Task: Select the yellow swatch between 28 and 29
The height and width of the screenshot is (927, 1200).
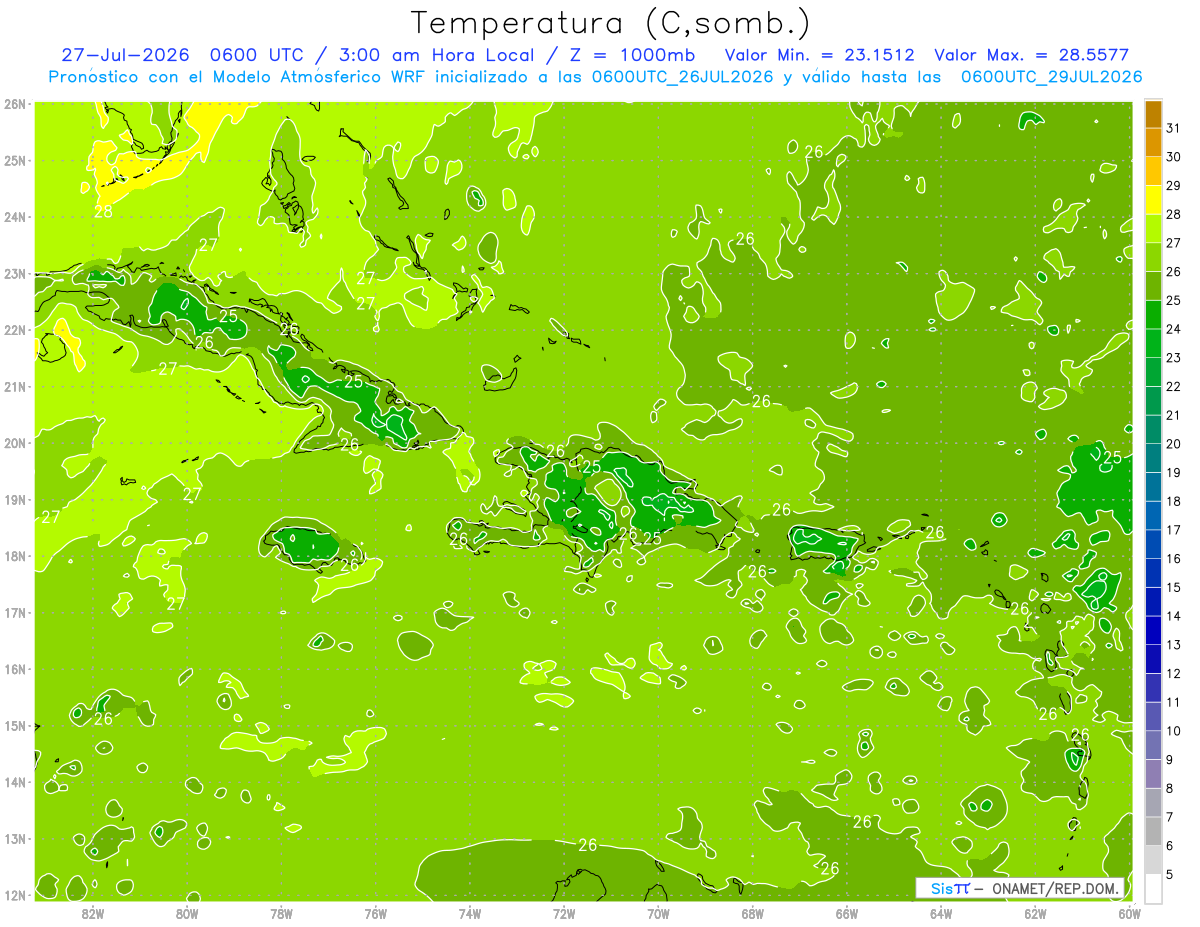Action: pos(1153,201)
